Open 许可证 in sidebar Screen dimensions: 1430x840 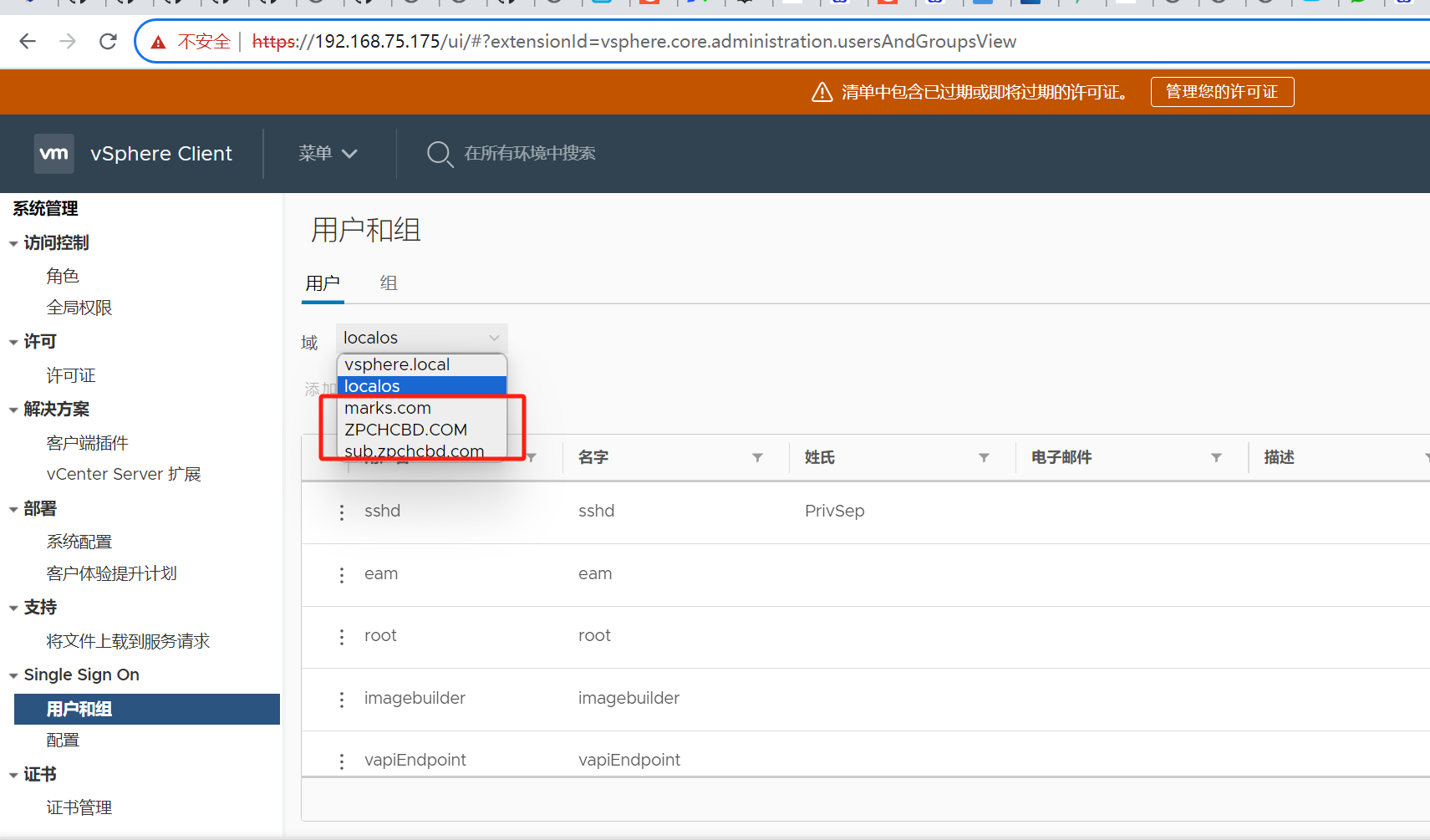click(x=71, y=375)
